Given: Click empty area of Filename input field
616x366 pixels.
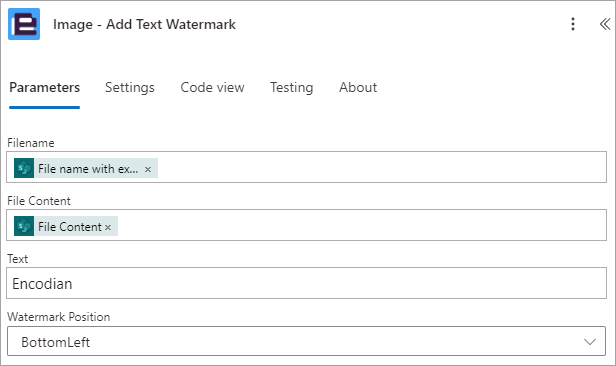Looking at the screenshot, I should pos(381,167).
